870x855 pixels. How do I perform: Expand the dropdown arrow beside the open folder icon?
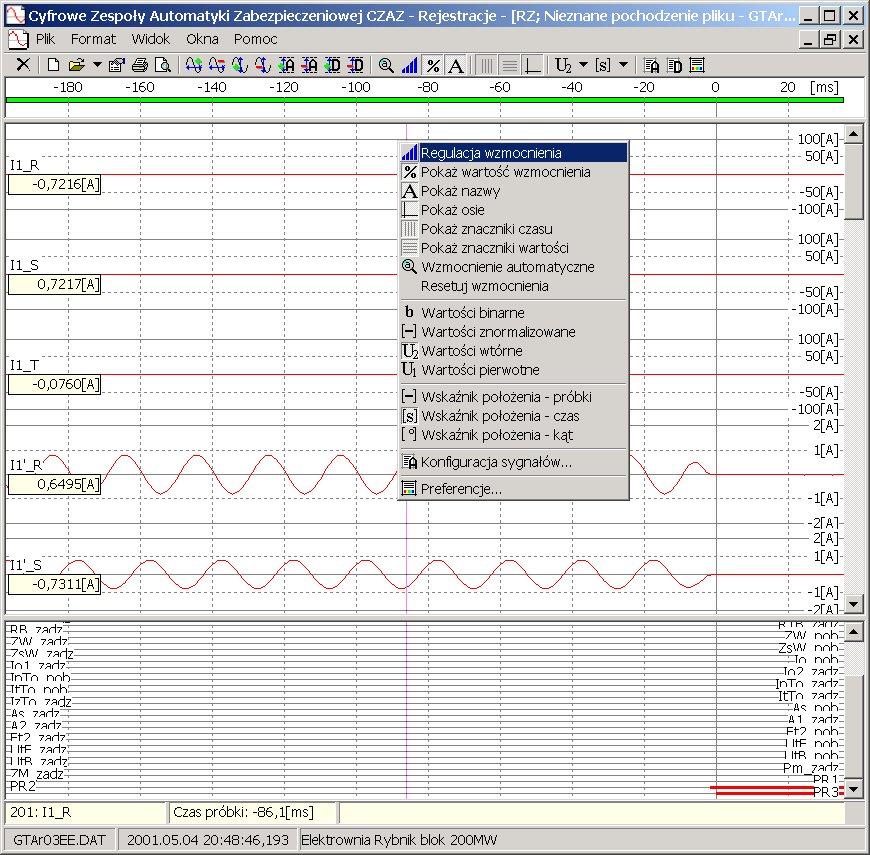point(97,65)
